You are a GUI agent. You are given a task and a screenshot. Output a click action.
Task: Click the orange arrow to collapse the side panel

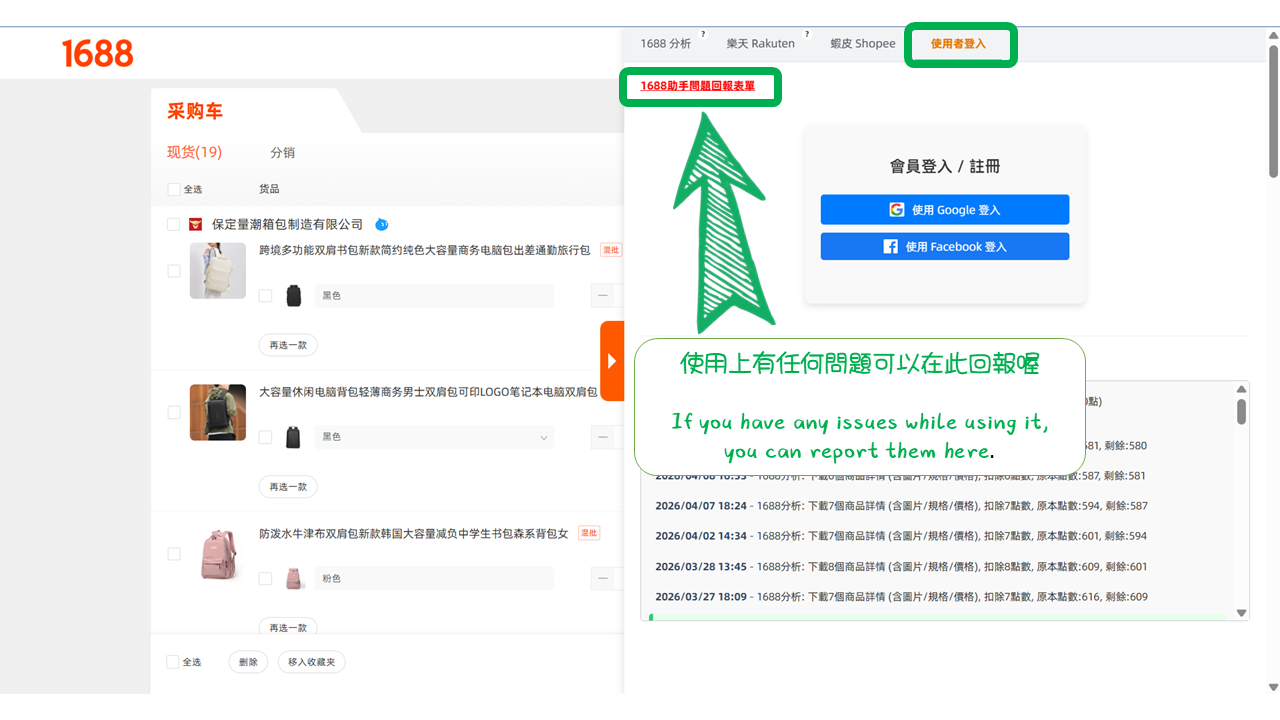pyautogui.click(x=612, y=361)
